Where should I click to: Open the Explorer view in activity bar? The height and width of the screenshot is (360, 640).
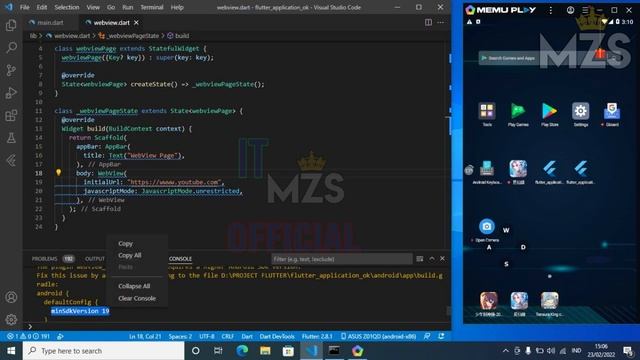(x=11, y=26)
